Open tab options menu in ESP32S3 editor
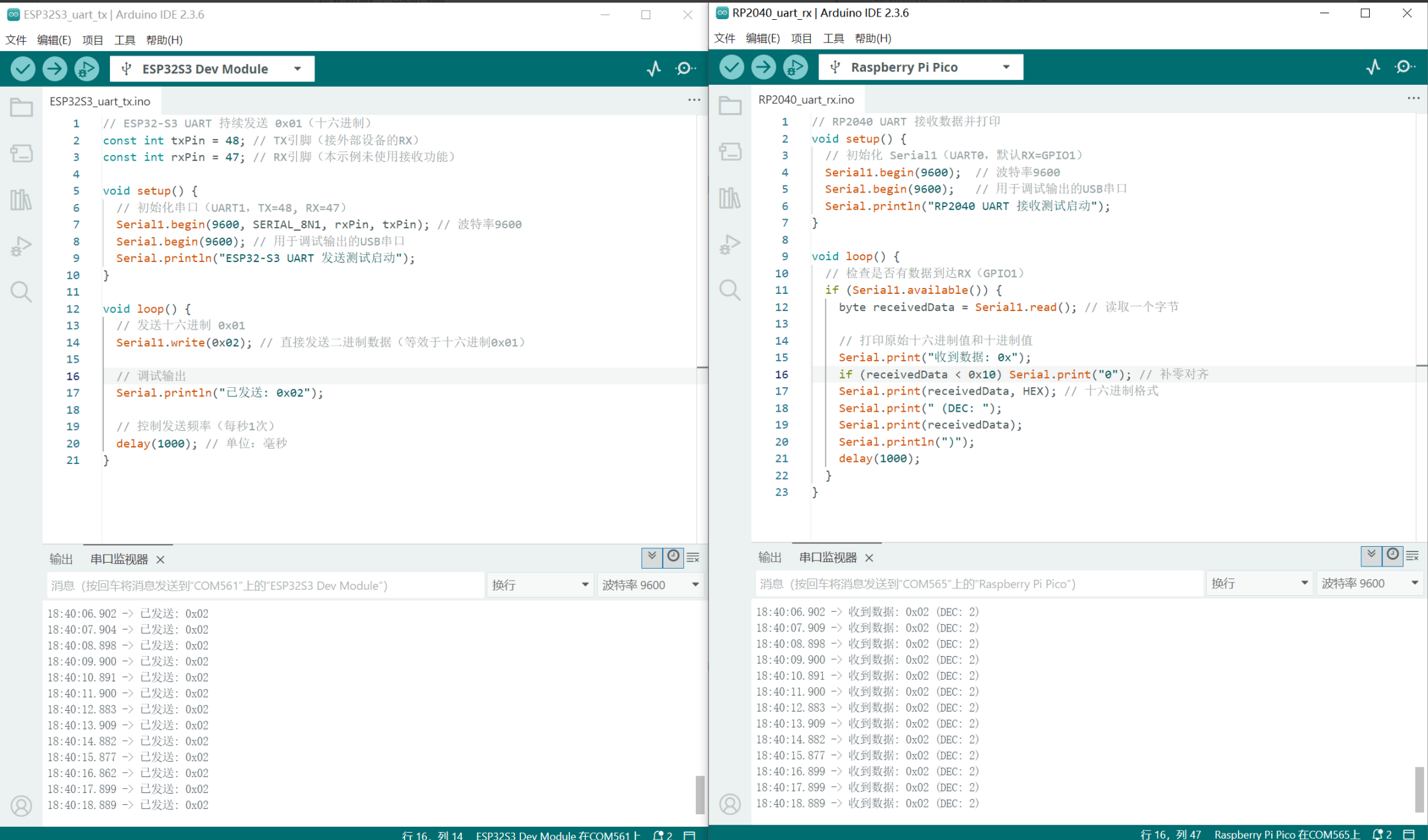Image resolution: width=1428 pixels, height=840 pixels. point(694,100)
